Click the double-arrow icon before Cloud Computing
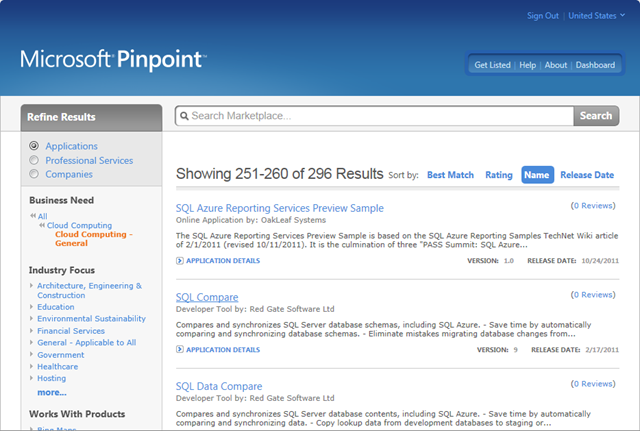Screen dimensions: 640x431 coord(42,226)
